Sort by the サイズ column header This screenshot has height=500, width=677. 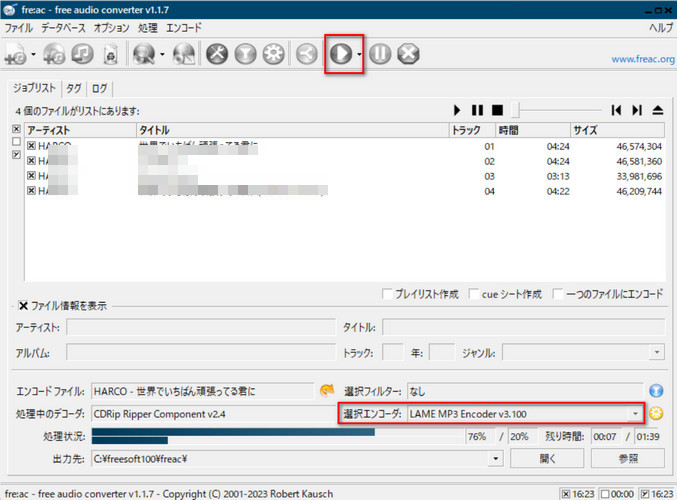point(617,130)
